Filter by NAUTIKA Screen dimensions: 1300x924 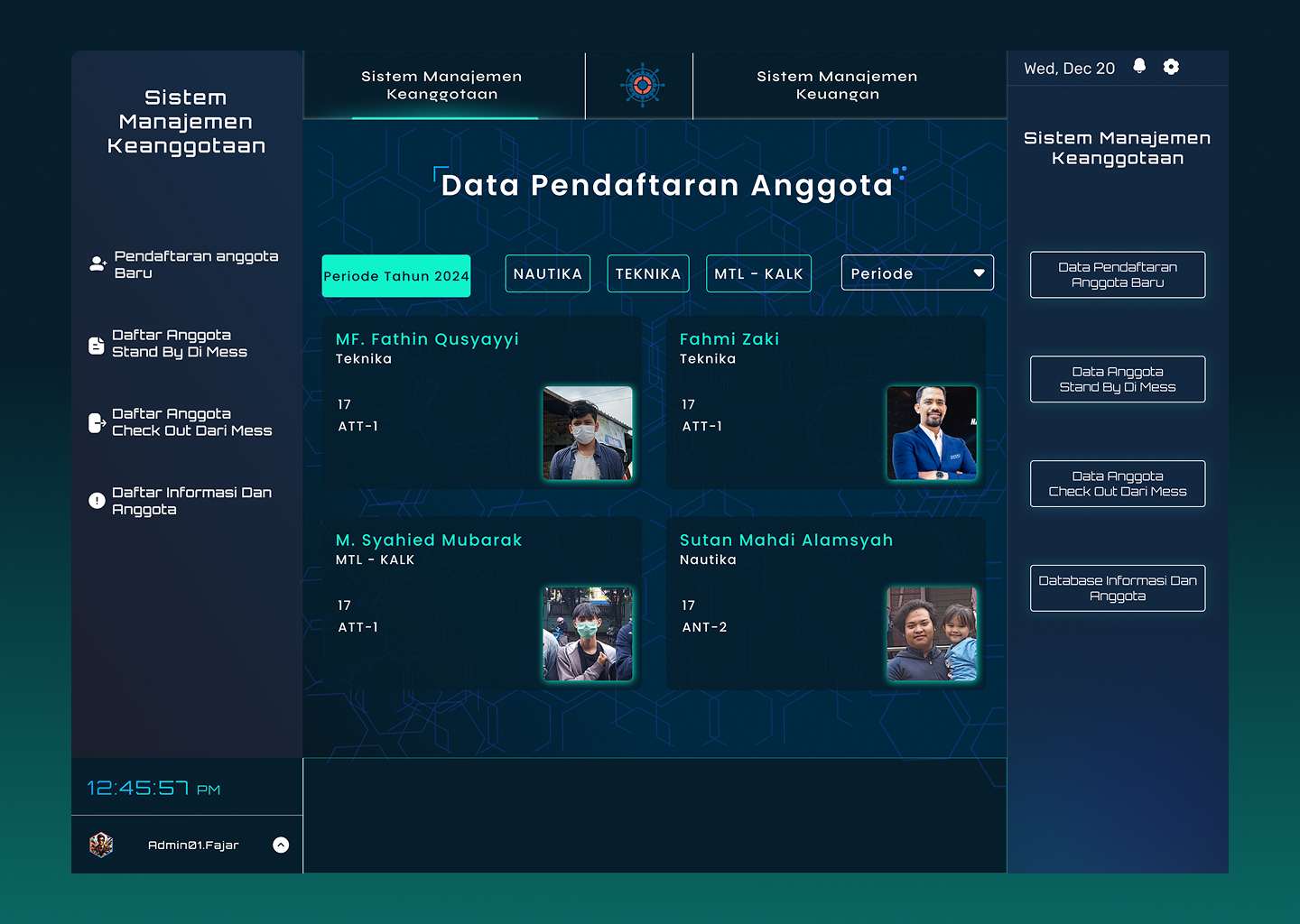point(548,273)
